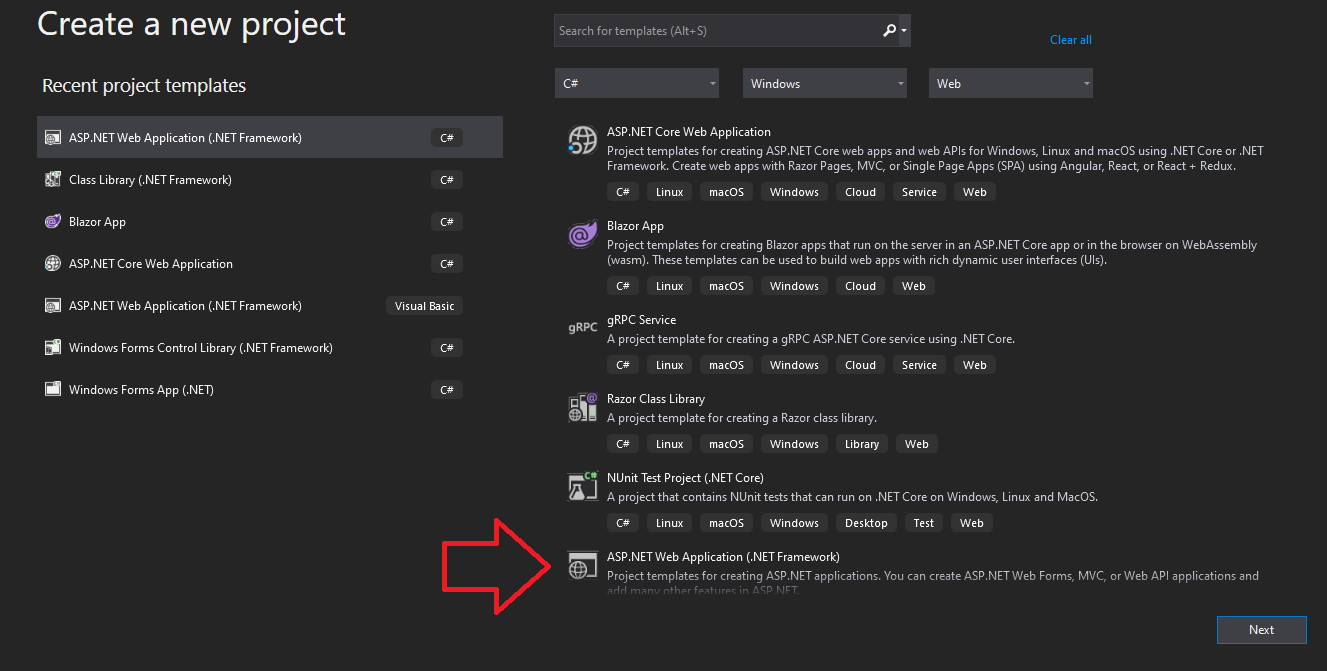Click the gRPC Service template icon
Screen dimensions: 1327x671
582,327
